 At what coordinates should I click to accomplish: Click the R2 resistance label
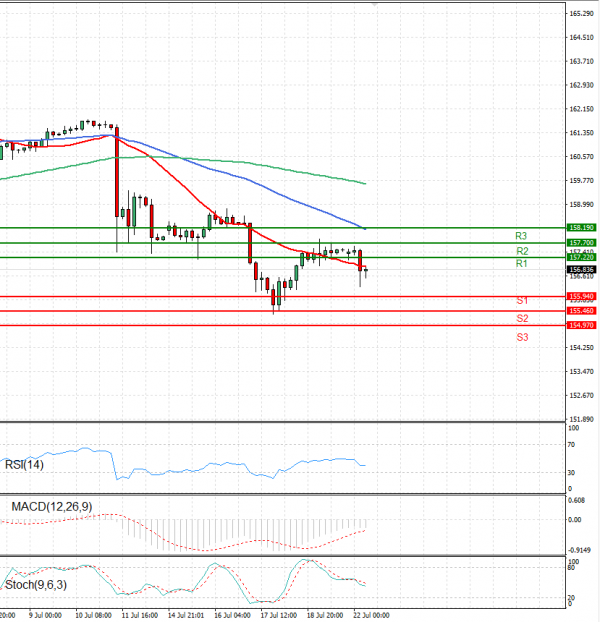(x=522, y=251)
